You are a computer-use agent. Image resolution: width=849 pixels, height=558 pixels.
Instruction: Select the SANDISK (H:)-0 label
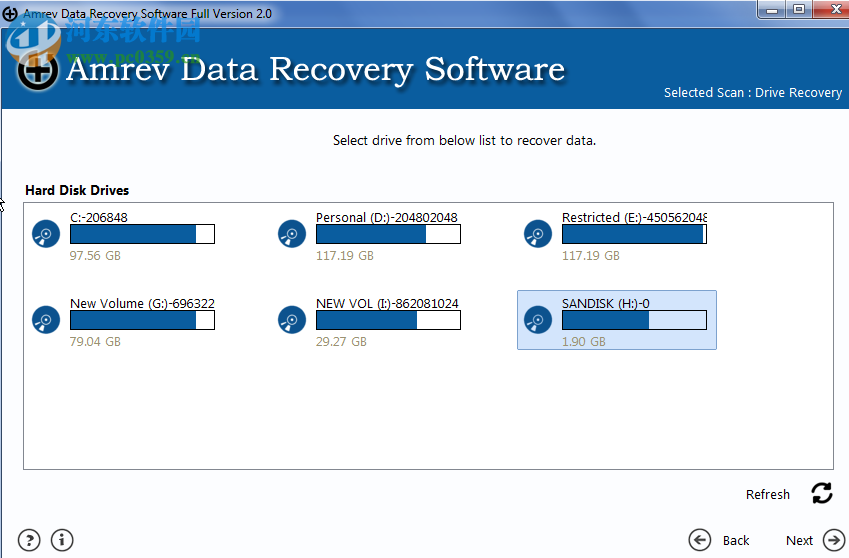point(605,303)
